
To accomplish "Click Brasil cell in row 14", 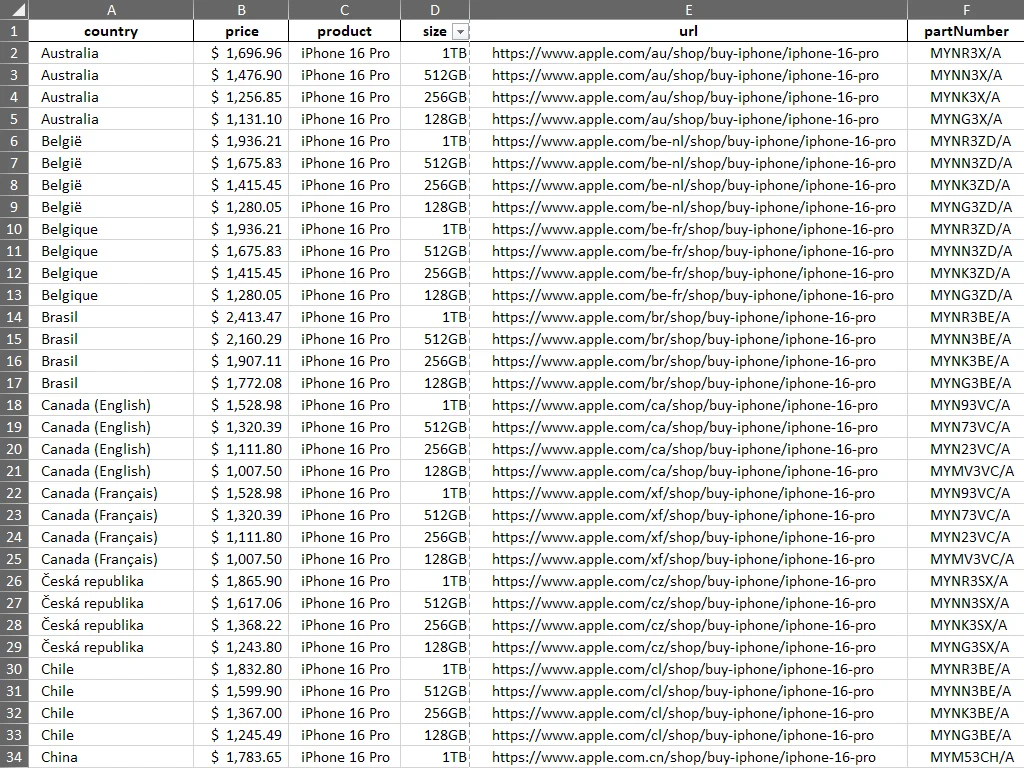I will (x=111, y=317).
